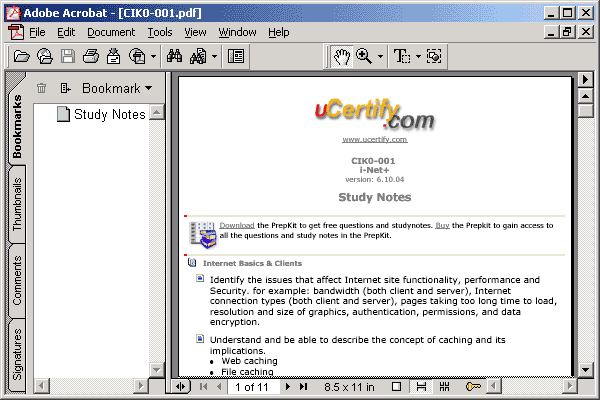Open dropdown arrow next to Zoom tool
Screen dimensions: 600x400
tap(380, 56)
